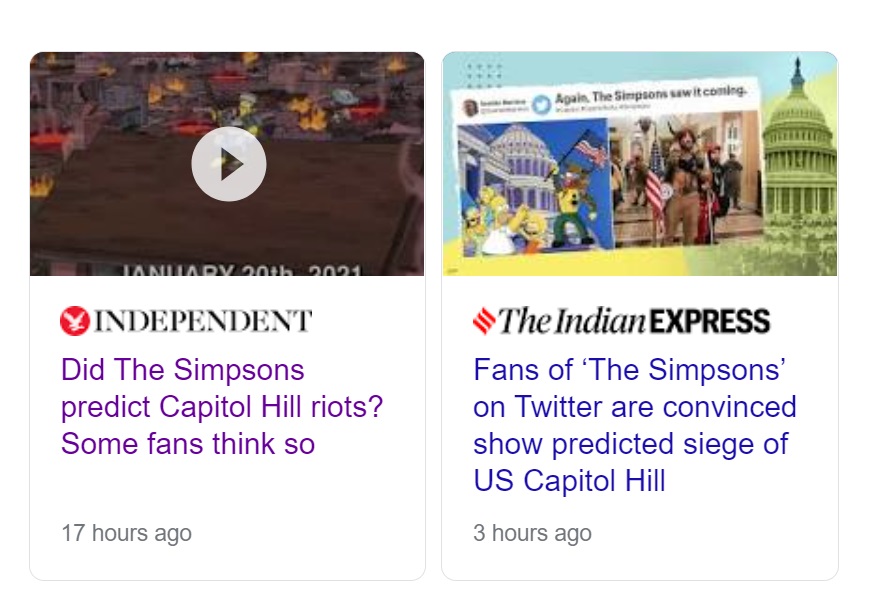Viewport: 884px width, 607px height.
Task: Play the Independent video thumbnail
Action: (228, 164)
